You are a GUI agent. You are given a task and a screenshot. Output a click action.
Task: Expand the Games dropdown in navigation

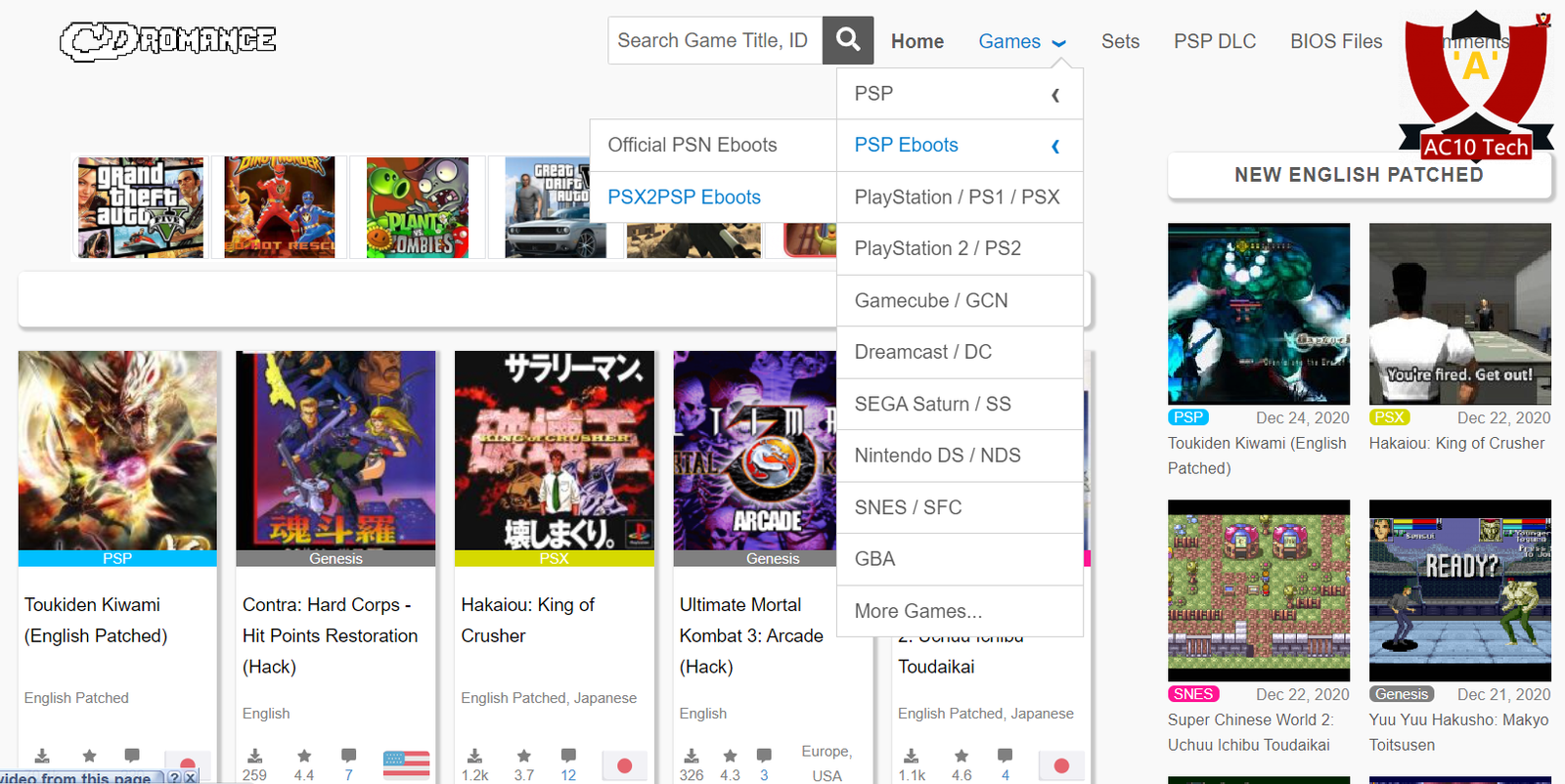click(x=1022, y=41)
